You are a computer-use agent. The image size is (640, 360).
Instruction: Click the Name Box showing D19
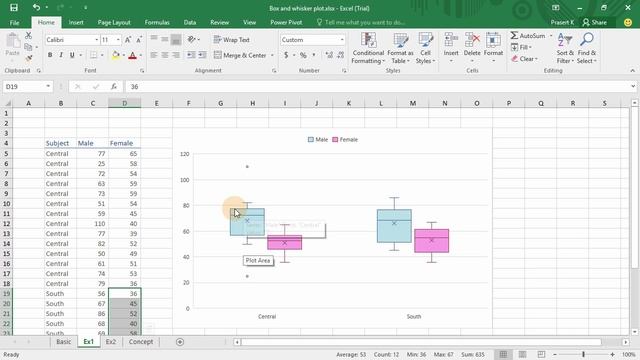pyautogui.click(x=27, y=87)
